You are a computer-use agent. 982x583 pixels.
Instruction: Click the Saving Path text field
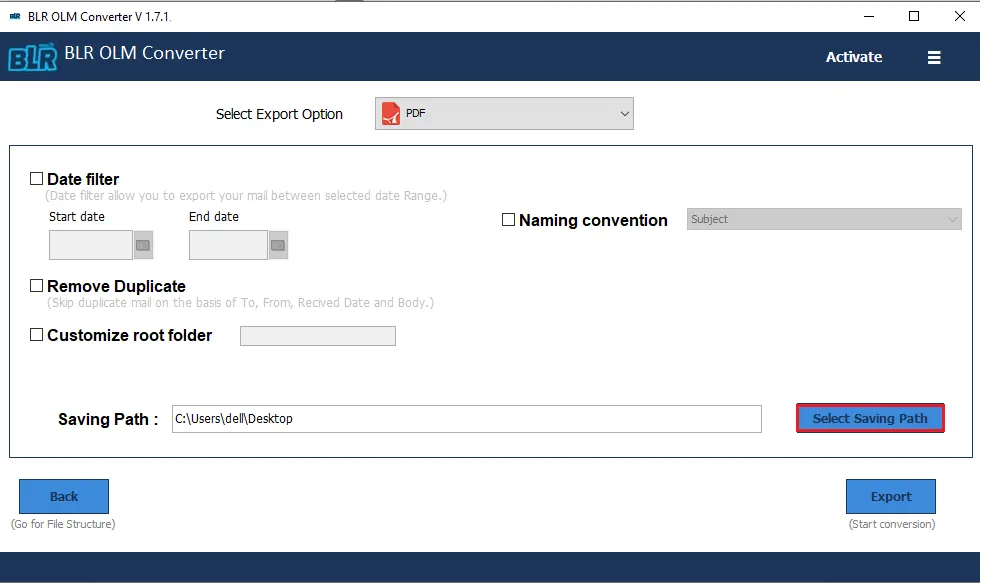click(x=466, y=419)
